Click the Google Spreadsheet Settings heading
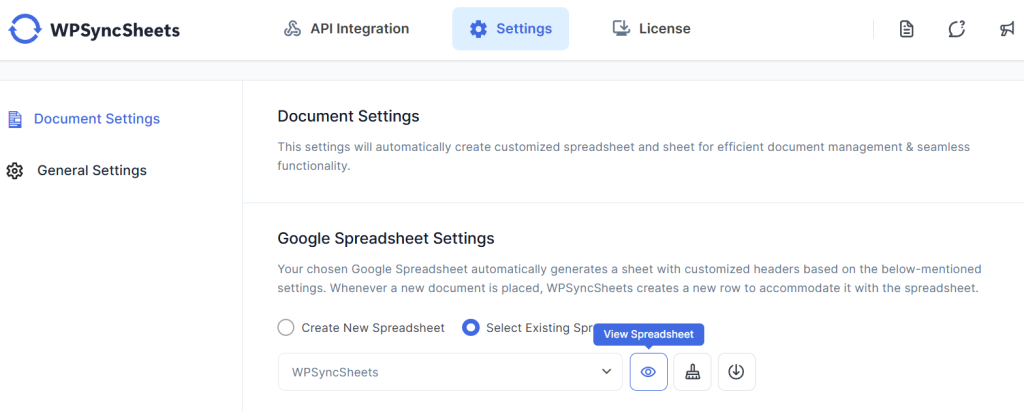 (x=386, y=238)
